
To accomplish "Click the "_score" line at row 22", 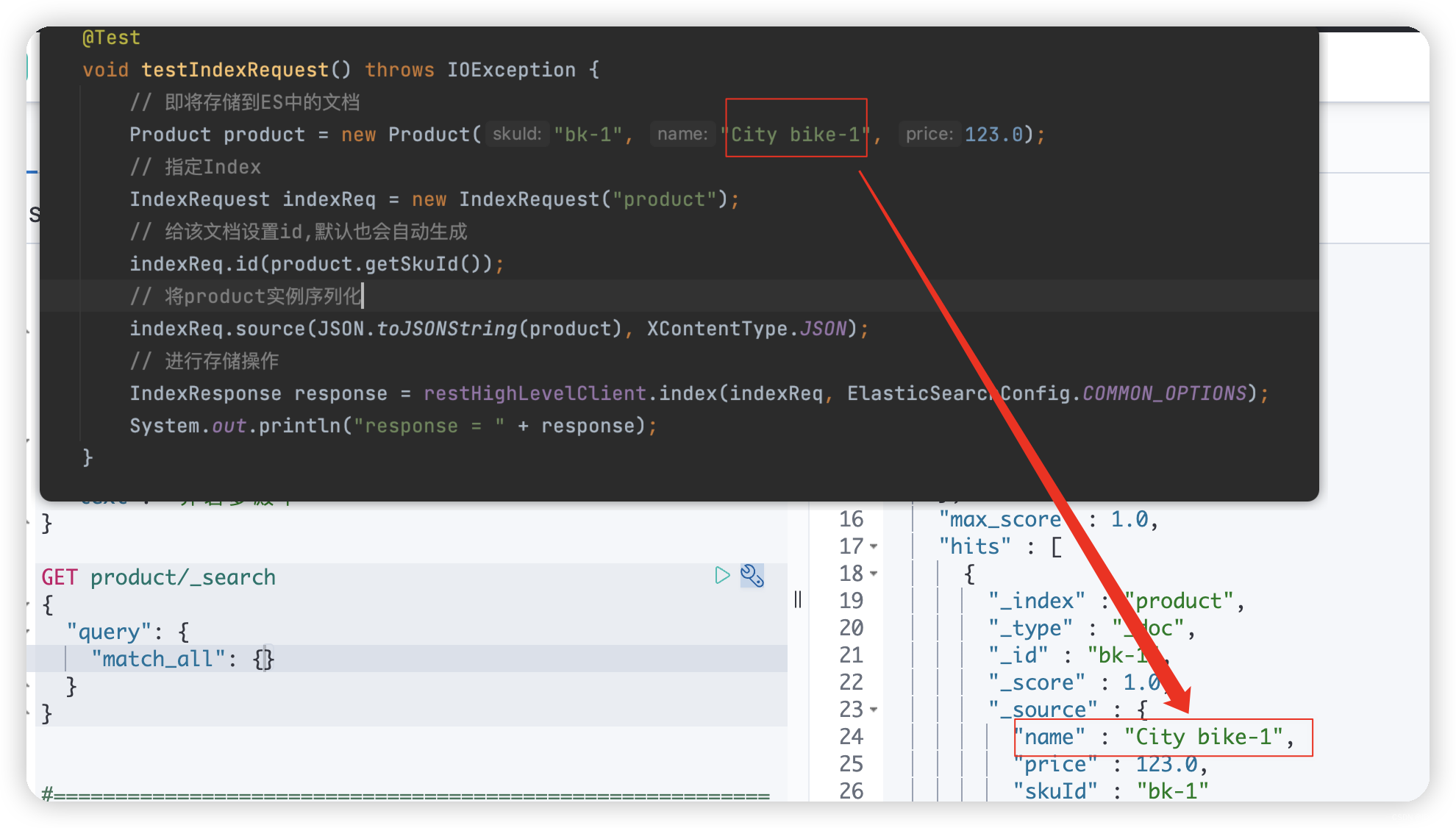I will (1079, 682).
